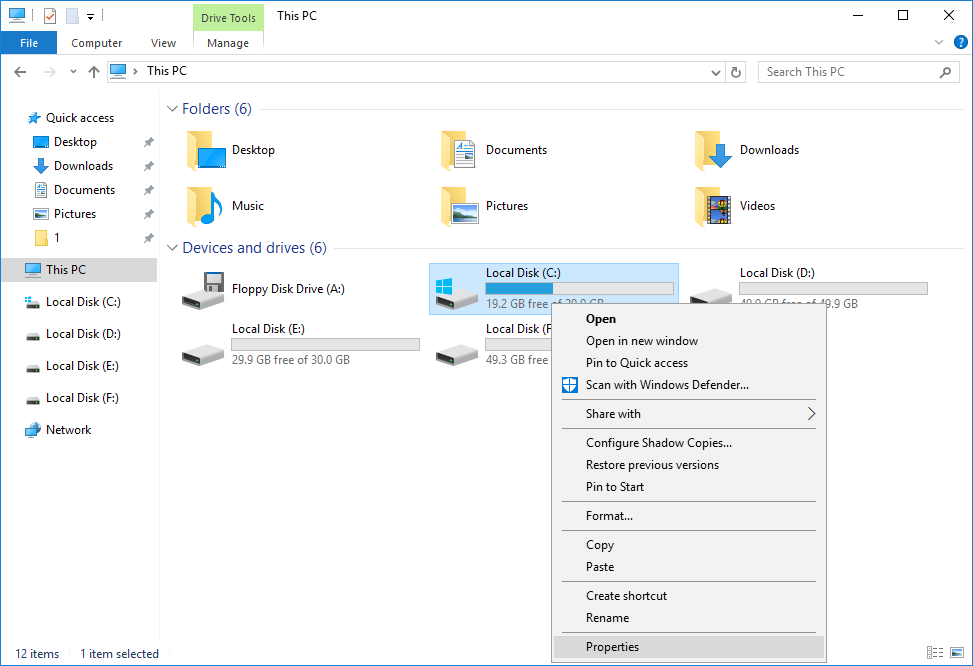Click the Properties icon in quick access toolbar
This screenshot has width=973, height=666.
pos(50,16)
